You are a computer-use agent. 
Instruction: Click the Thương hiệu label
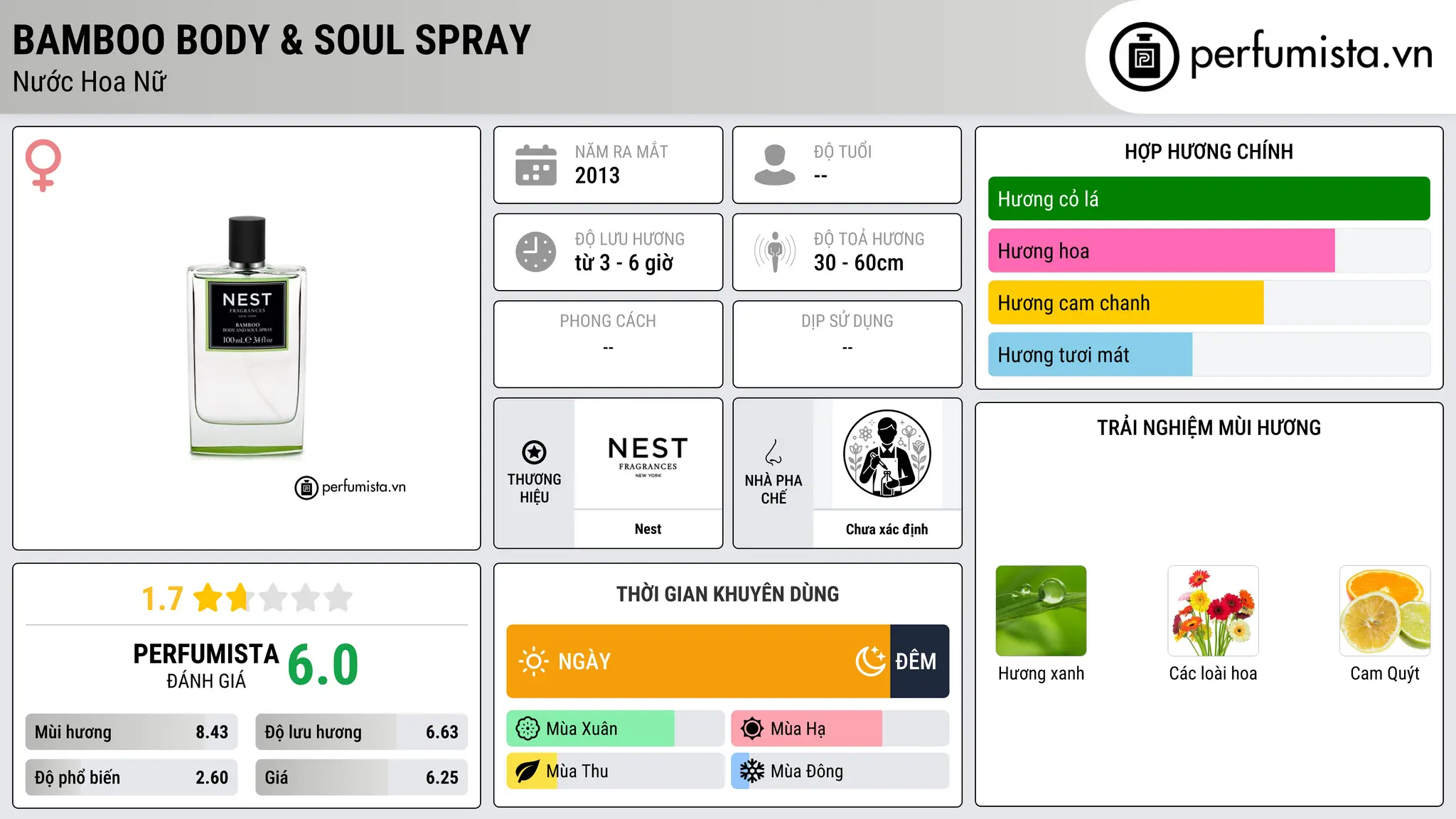[534, 488]
